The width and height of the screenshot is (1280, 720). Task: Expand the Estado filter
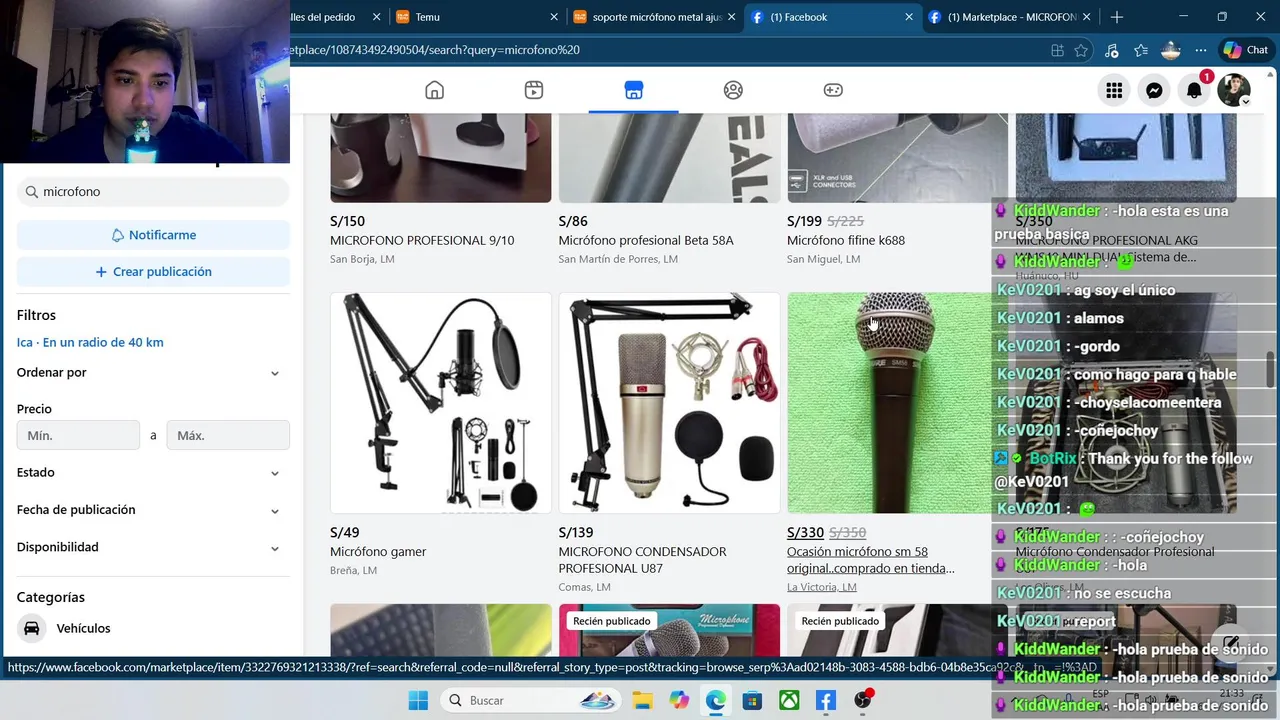click(x=147, y=472)
